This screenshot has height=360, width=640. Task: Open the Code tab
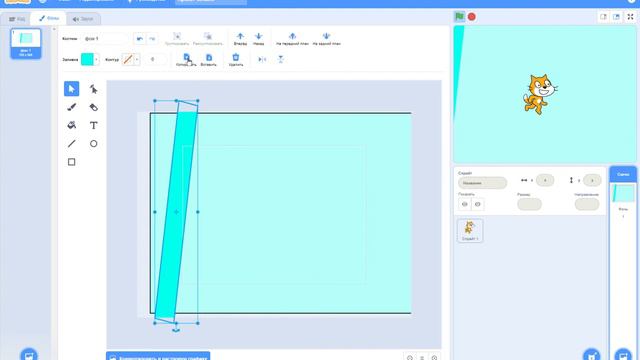point(17,19)
